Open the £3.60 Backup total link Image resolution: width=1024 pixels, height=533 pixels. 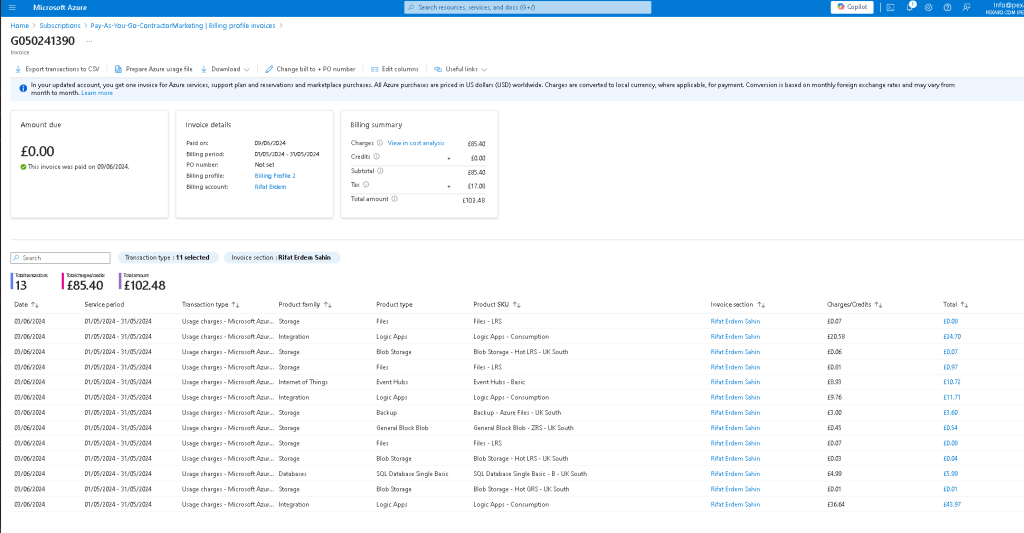[950, 413]
